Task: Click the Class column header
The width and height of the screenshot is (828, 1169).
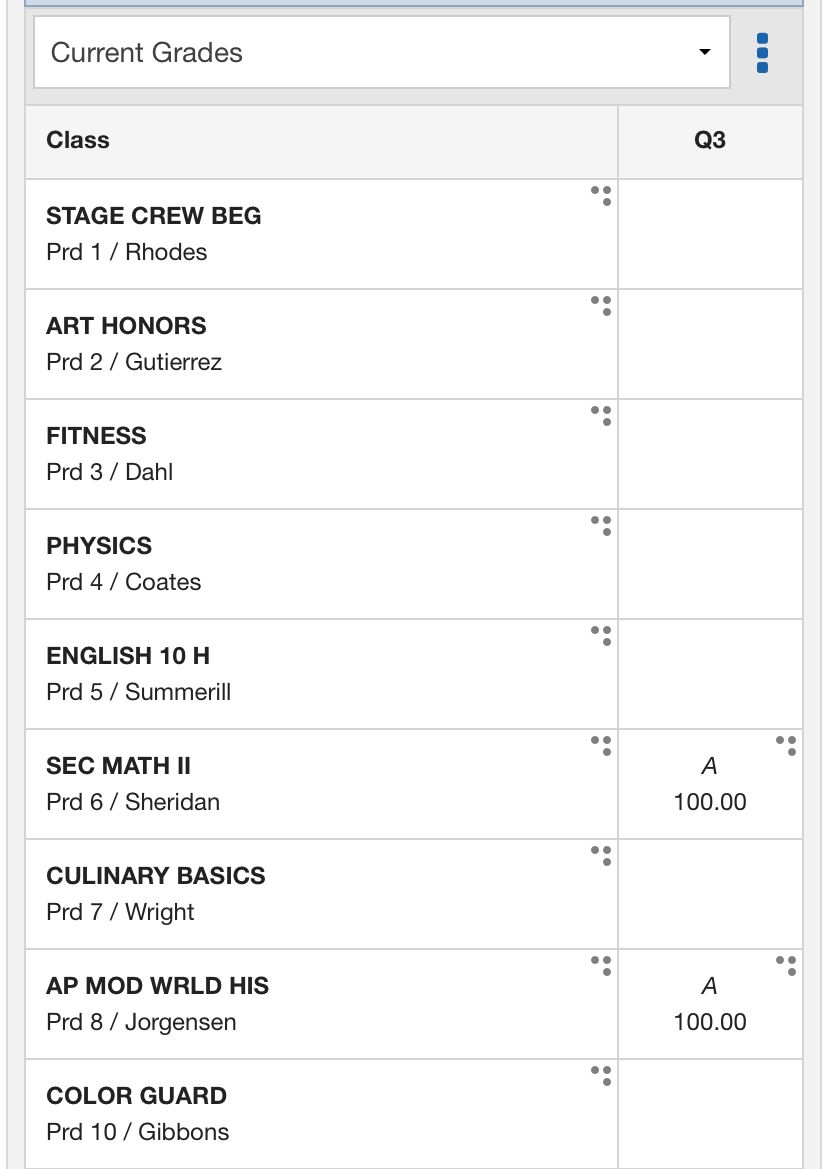Action: pos(78,140)
